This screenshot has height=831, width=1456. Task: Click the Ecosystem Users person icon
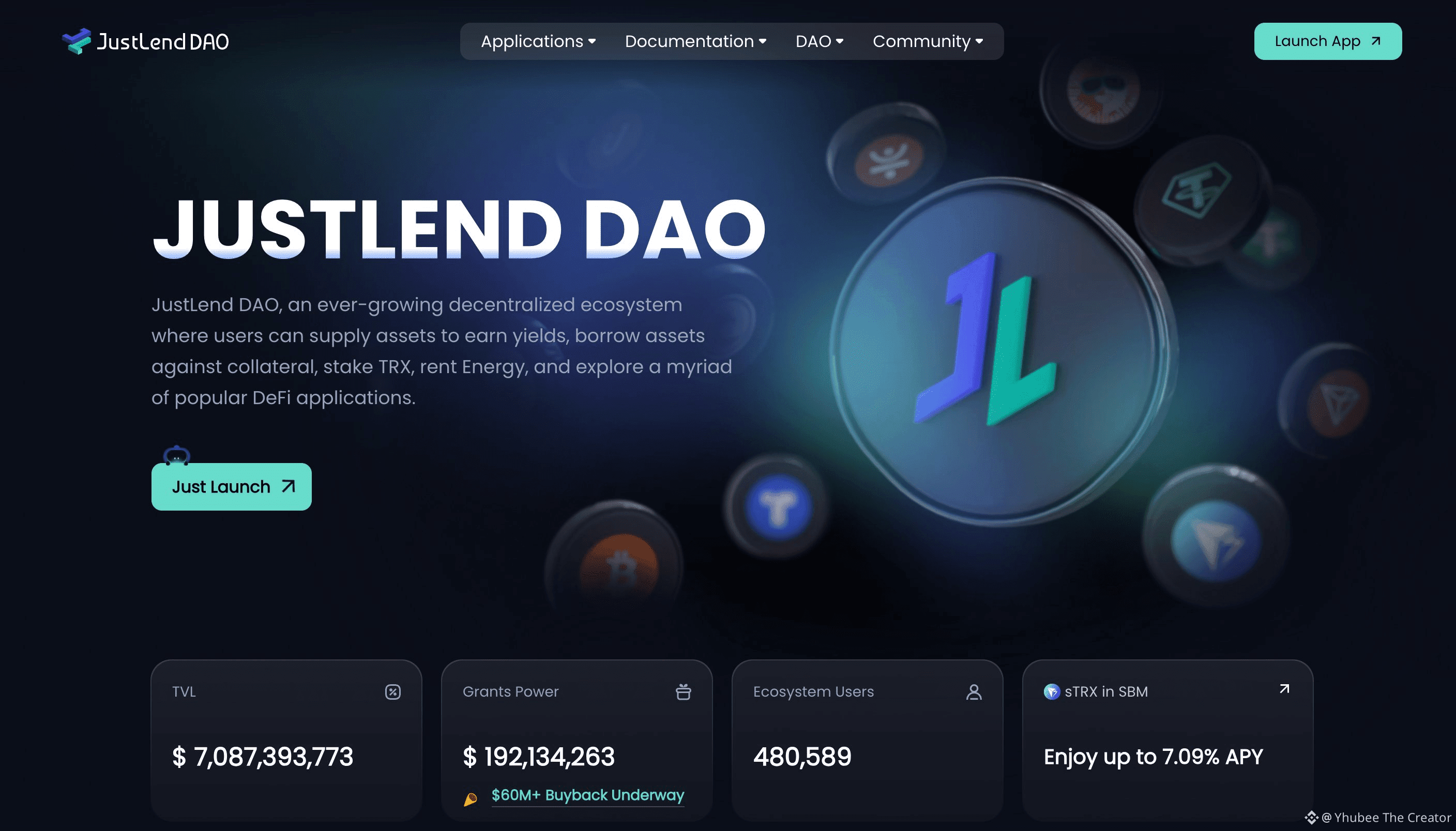click(974, 692)
